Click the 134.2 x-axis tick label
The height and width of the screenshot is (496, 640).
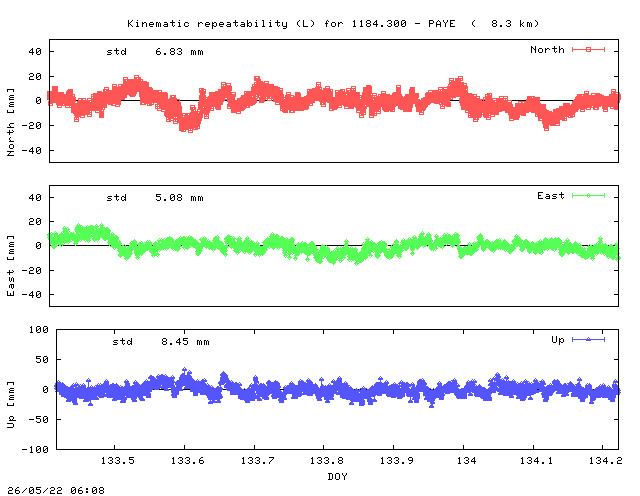[x=606, y=460]
